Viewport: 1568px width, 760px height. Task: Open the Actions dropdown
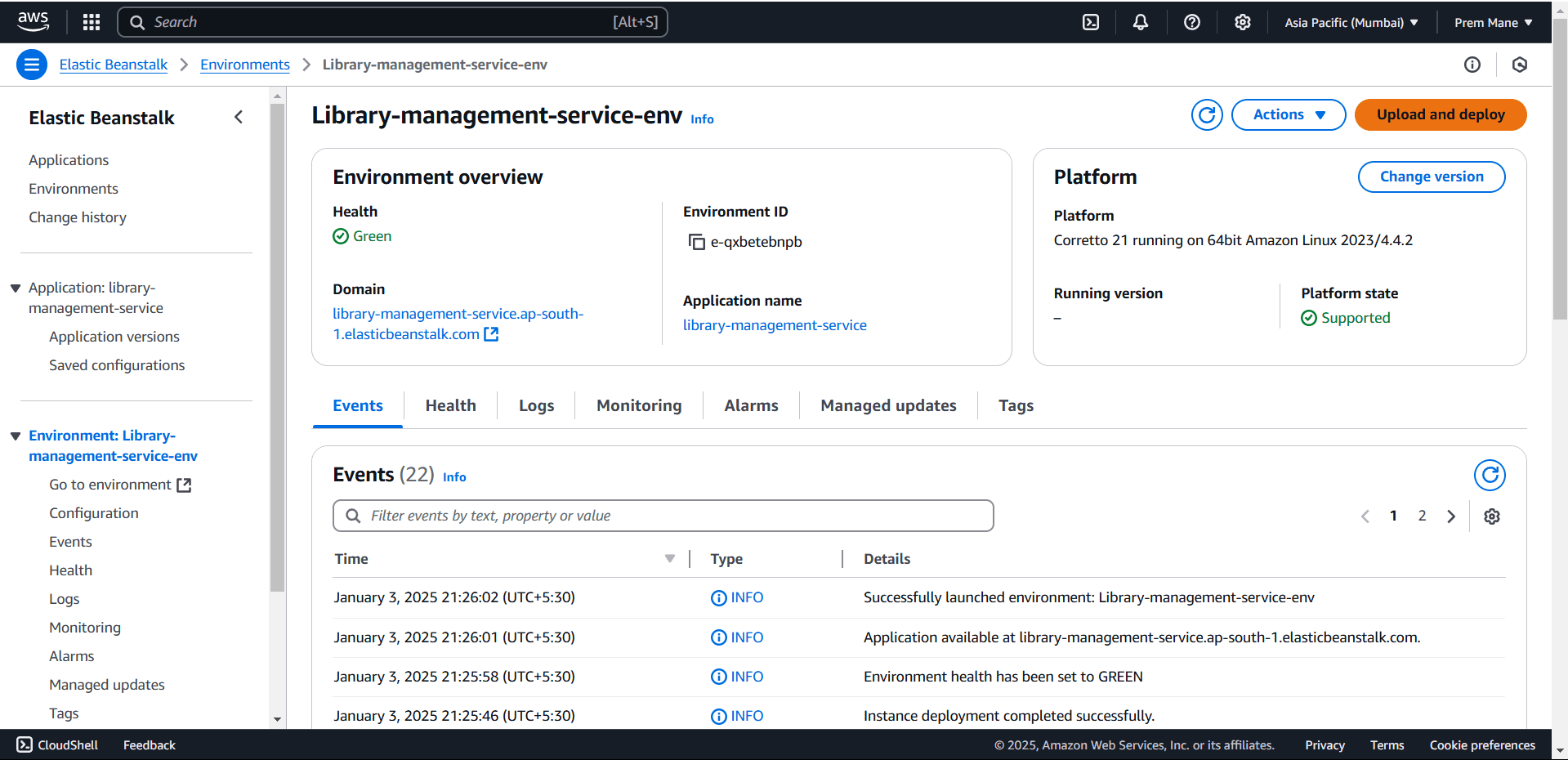click(1289, 115)
